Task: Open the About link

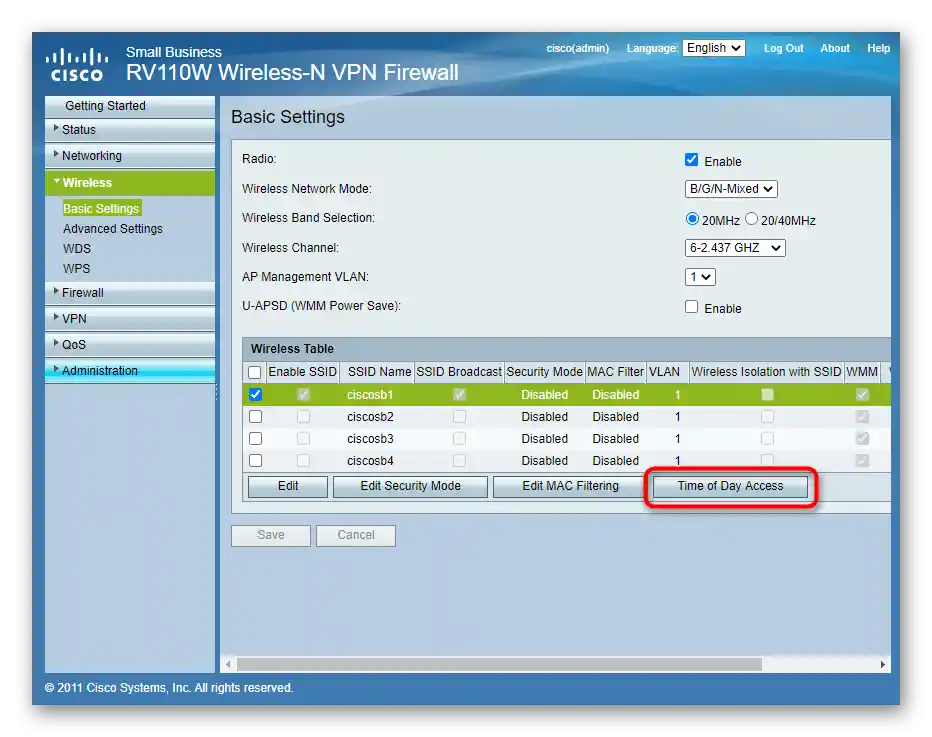Action: 835,48
